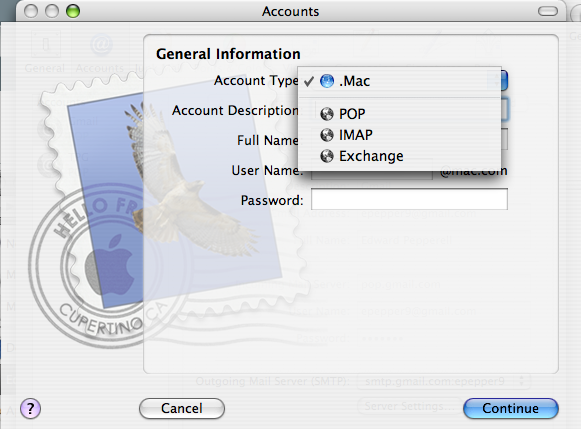
Task: Click the blue .Mac globe icon
Action: (327, 81)
